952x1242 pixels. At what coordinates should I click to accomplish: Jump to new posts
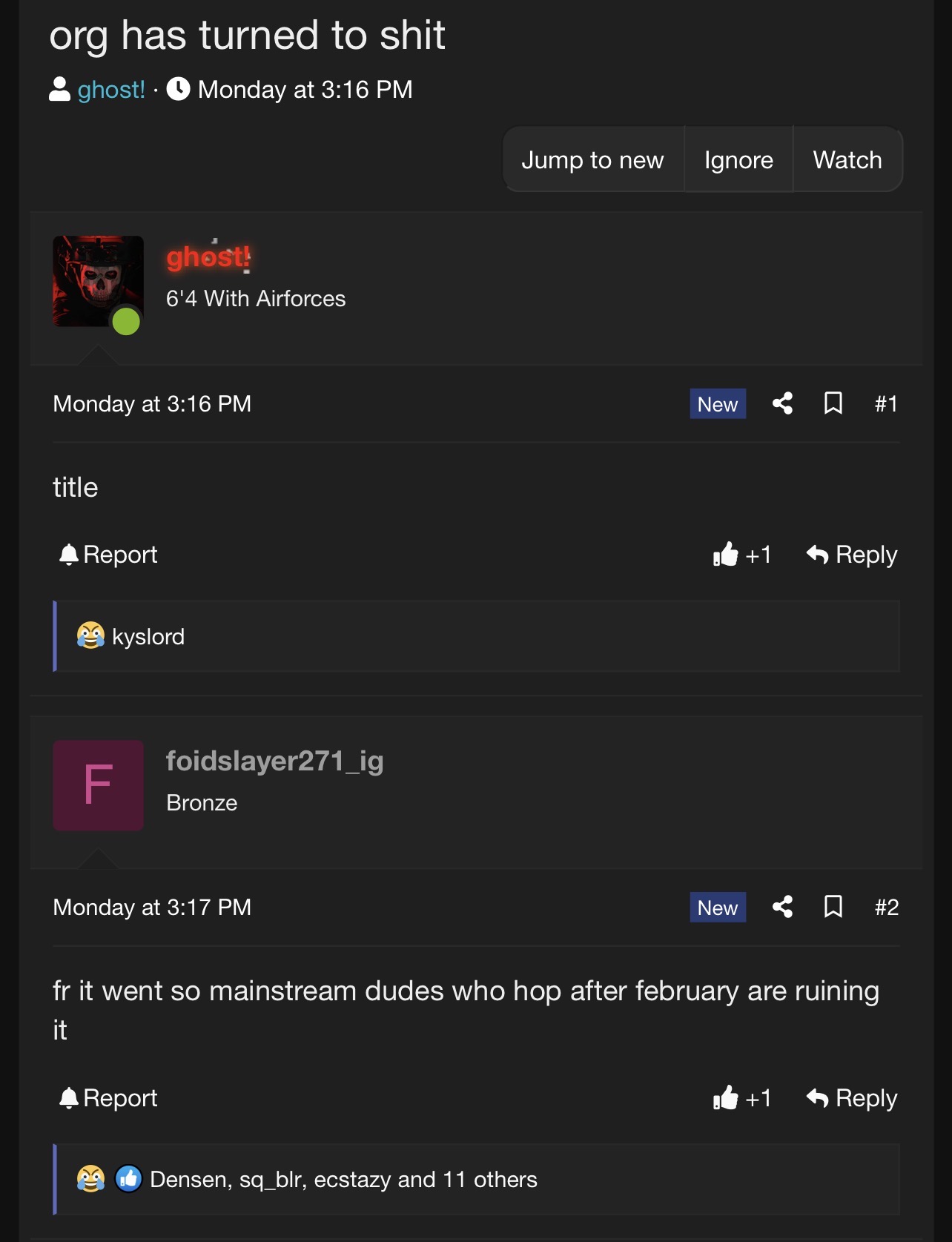[592, 160]
